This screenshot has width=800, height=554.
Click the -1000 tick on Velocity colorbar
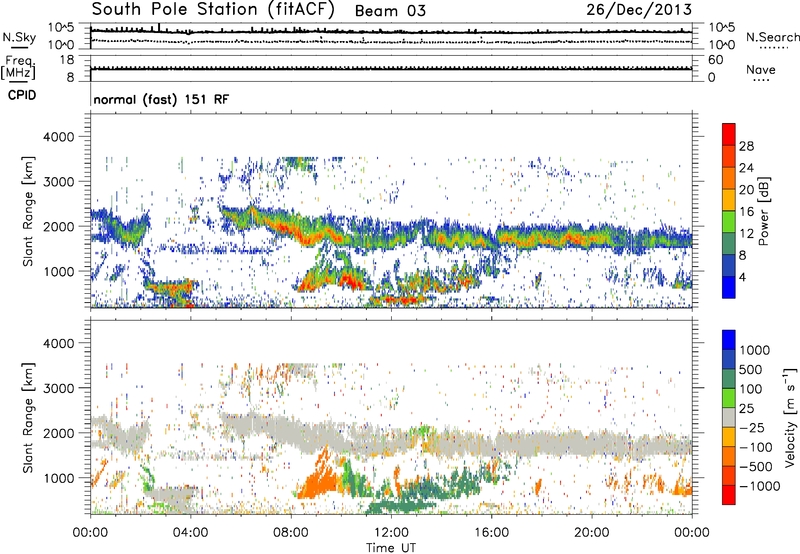(x=759, y=486)
